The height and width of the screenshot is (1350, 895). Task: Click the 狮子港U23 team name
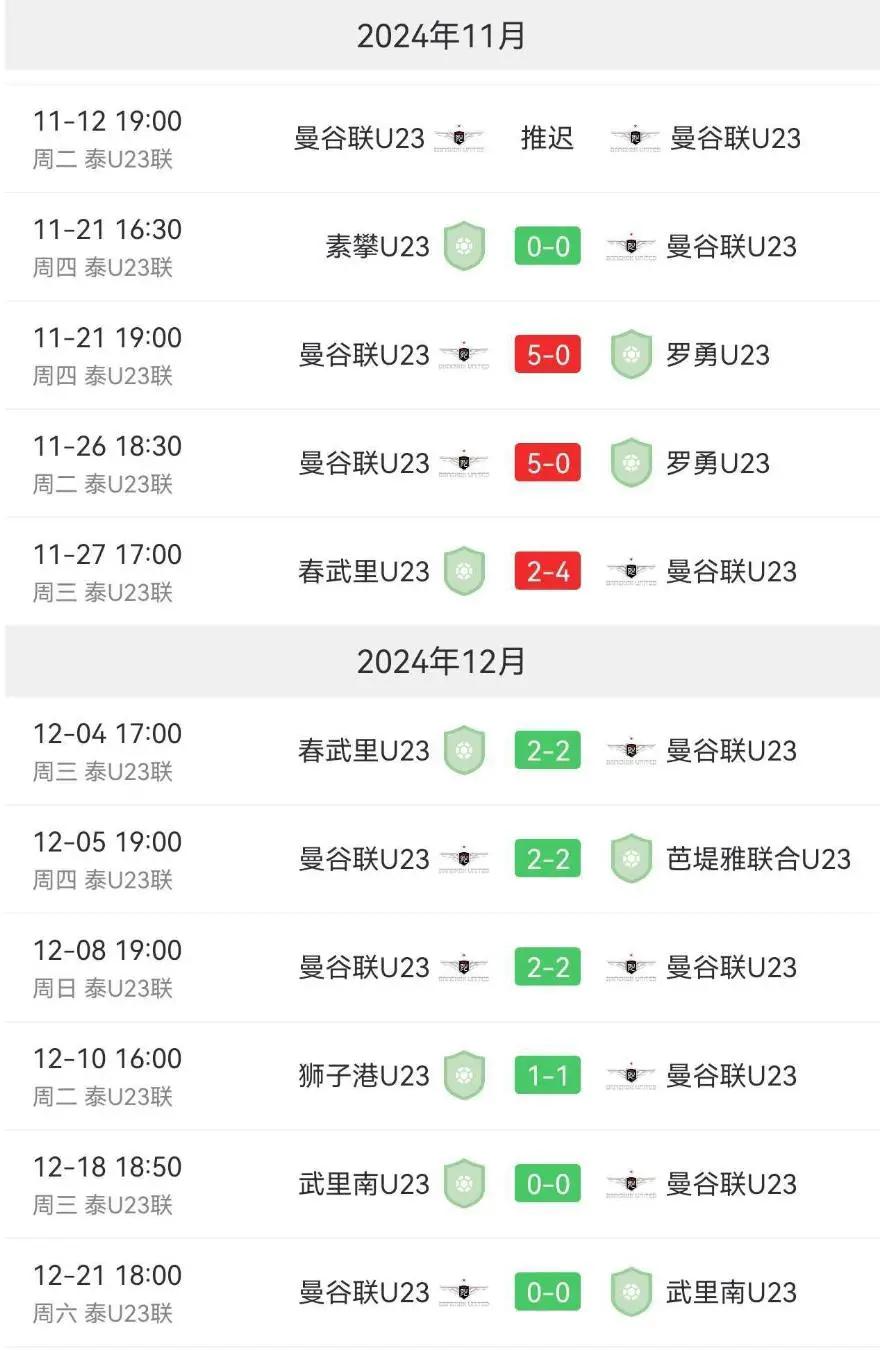[363, 1075]
